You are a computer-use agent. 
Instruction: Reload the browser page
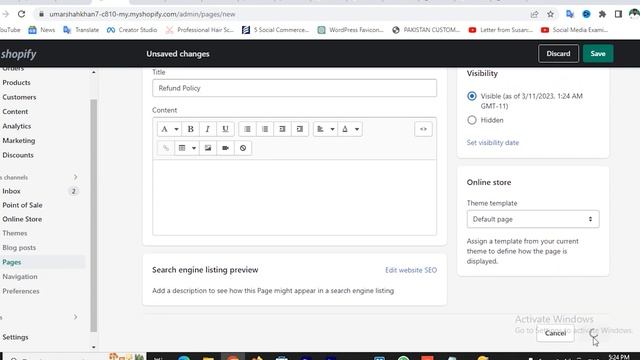coord(21,14)
